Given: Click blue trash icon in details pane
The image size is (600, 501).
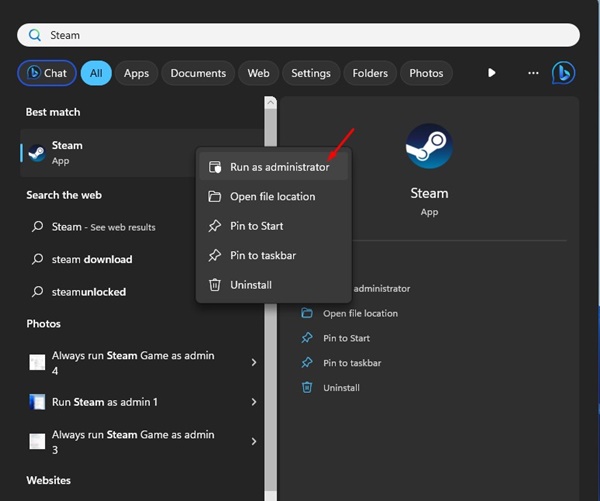Looking at the screenshot, I should coord(307,387).
